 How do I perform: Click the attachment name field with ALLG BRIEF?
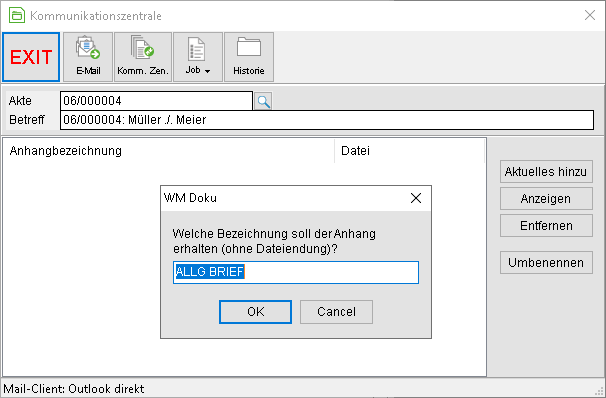point(296,272)
